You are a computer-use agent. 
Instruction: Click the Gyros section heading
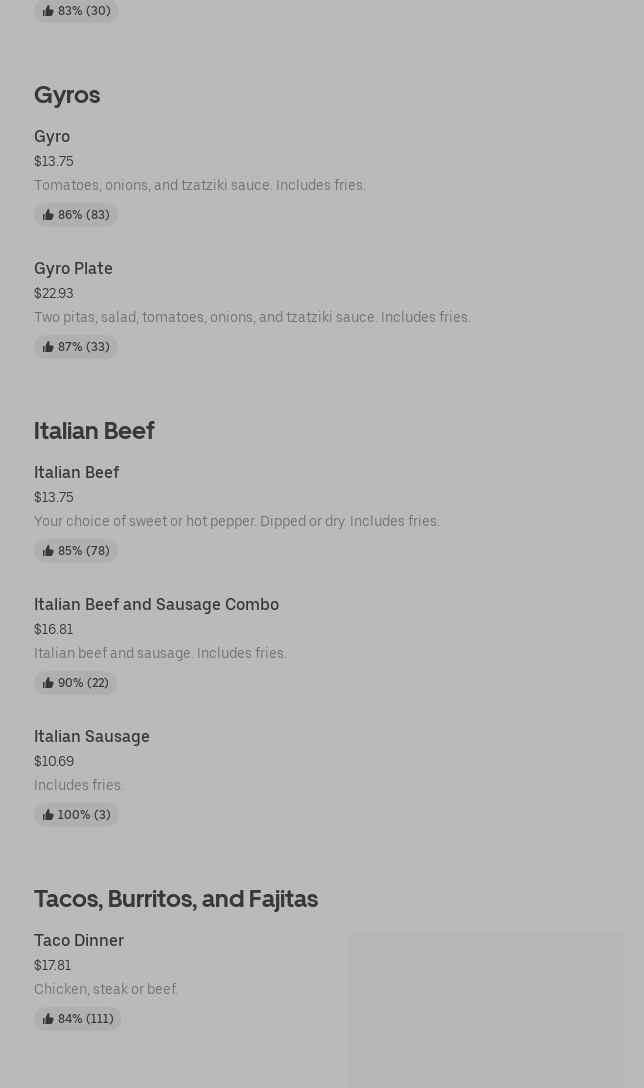click(67, 94)
